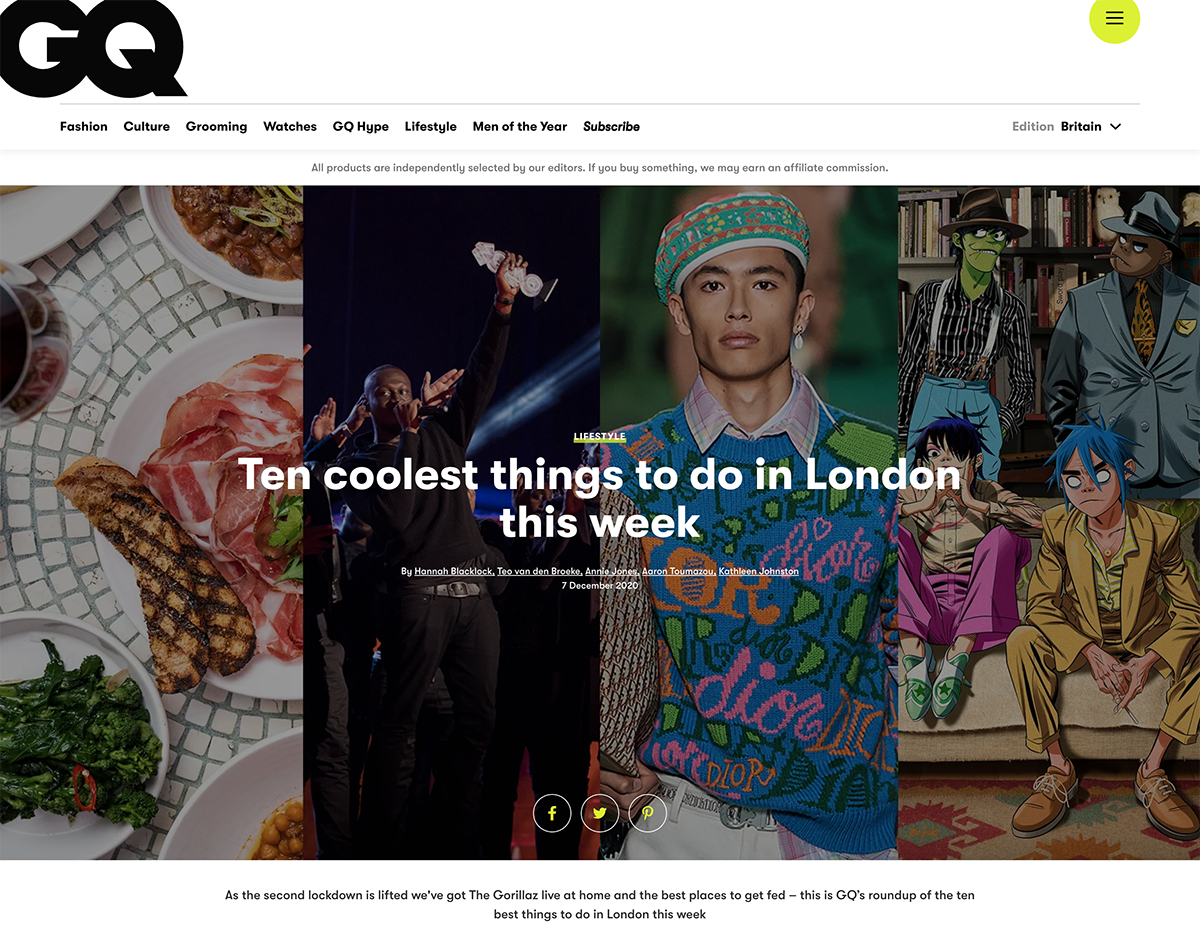This screenshot has height=947, width=1200.
Task: Click the GQ logo
Action: (93, 48)
